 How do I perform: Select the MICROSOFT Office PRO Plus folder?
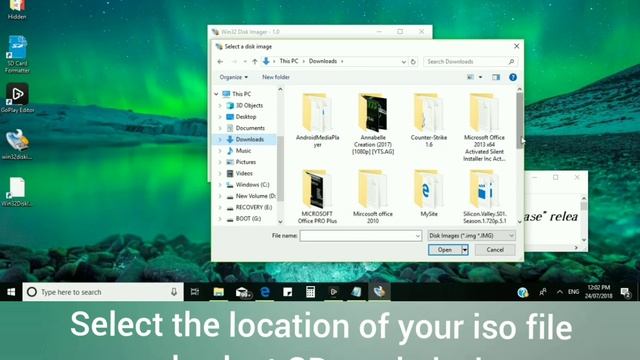click(x=317, y=196)
